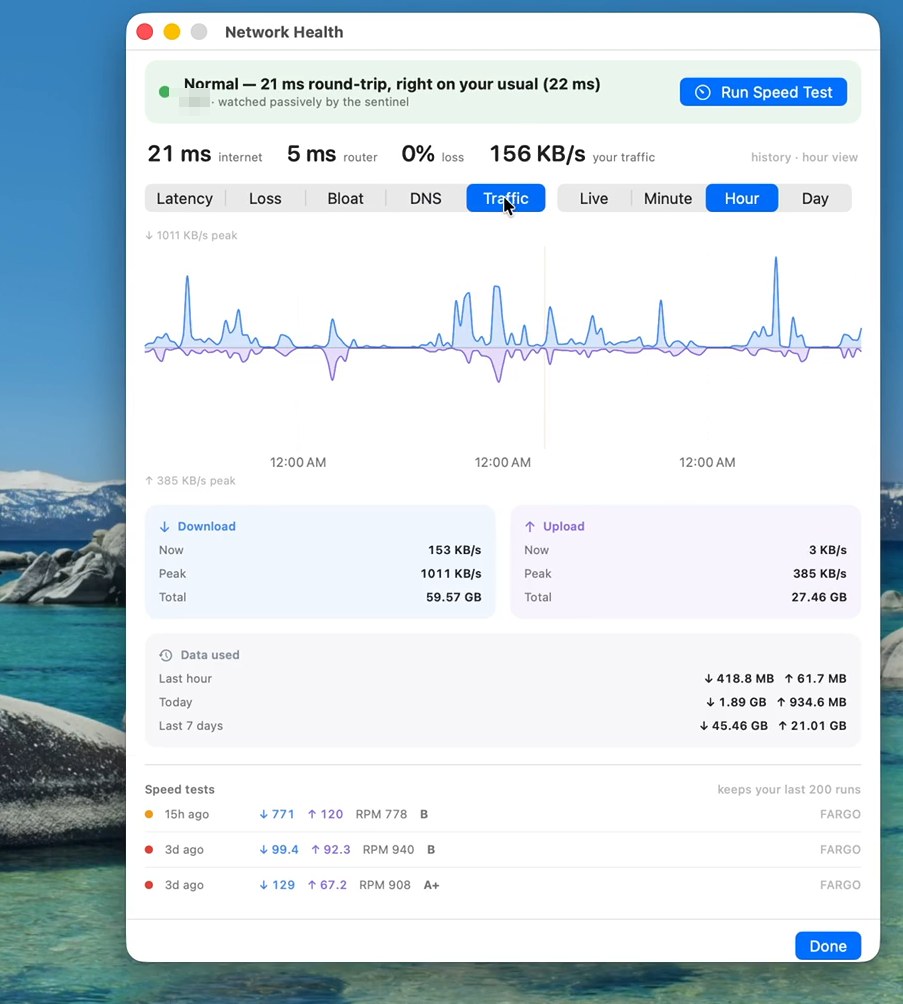Click the 156 KB/s your traffic reading
903x1004 pixels.
coord(573,154)
